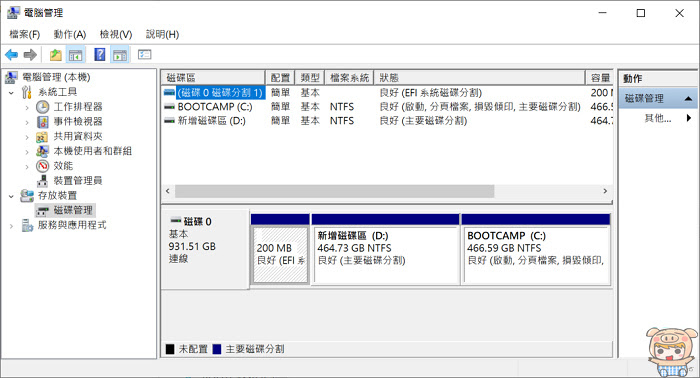Maximize the 電腦管理 window
This screenshot has height=378, width=700.
pos(641,13)
